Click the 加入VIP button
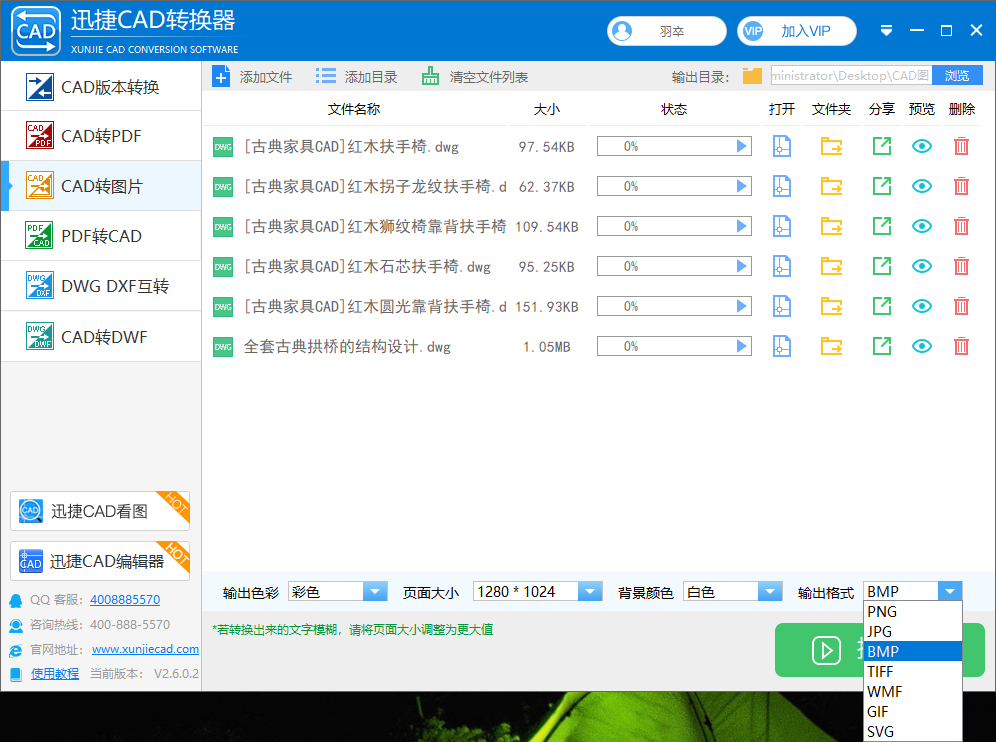Viewport: 996px width, 742px height. tap(797, 31)
